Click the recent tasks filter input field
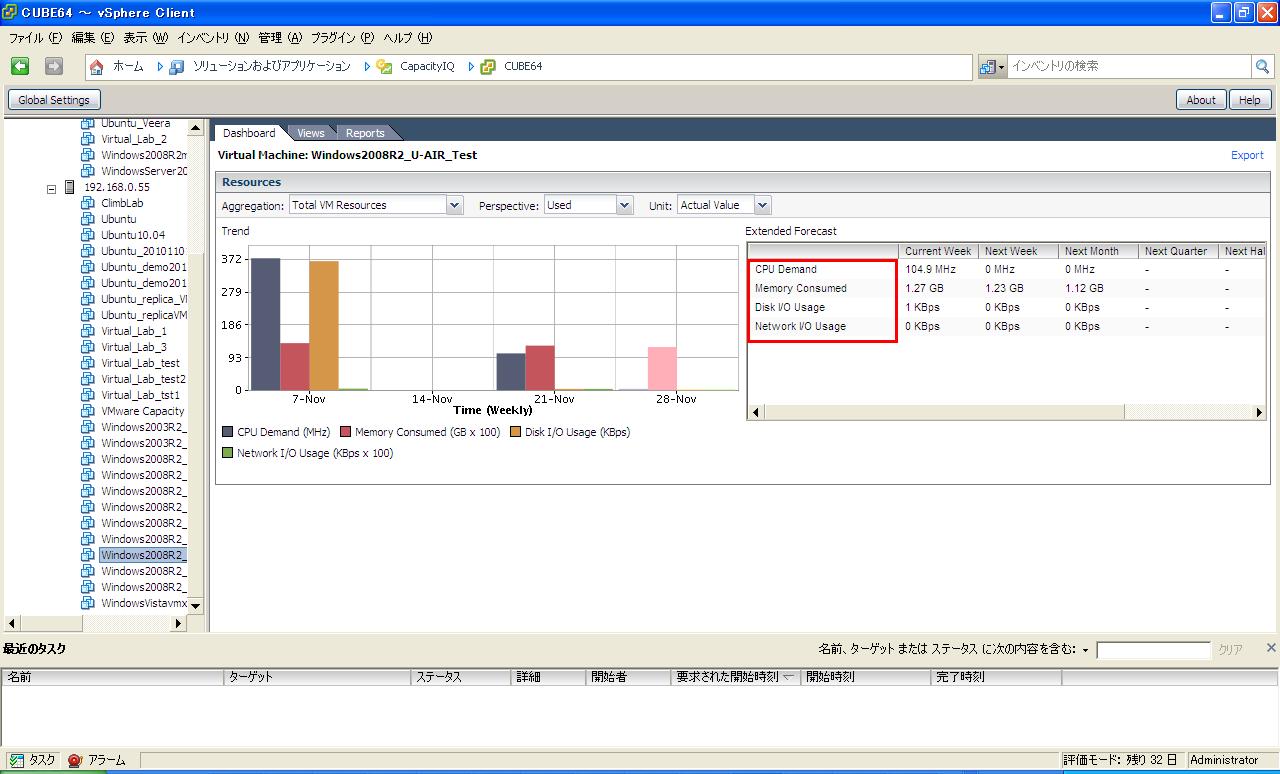 coord(1153,650)
